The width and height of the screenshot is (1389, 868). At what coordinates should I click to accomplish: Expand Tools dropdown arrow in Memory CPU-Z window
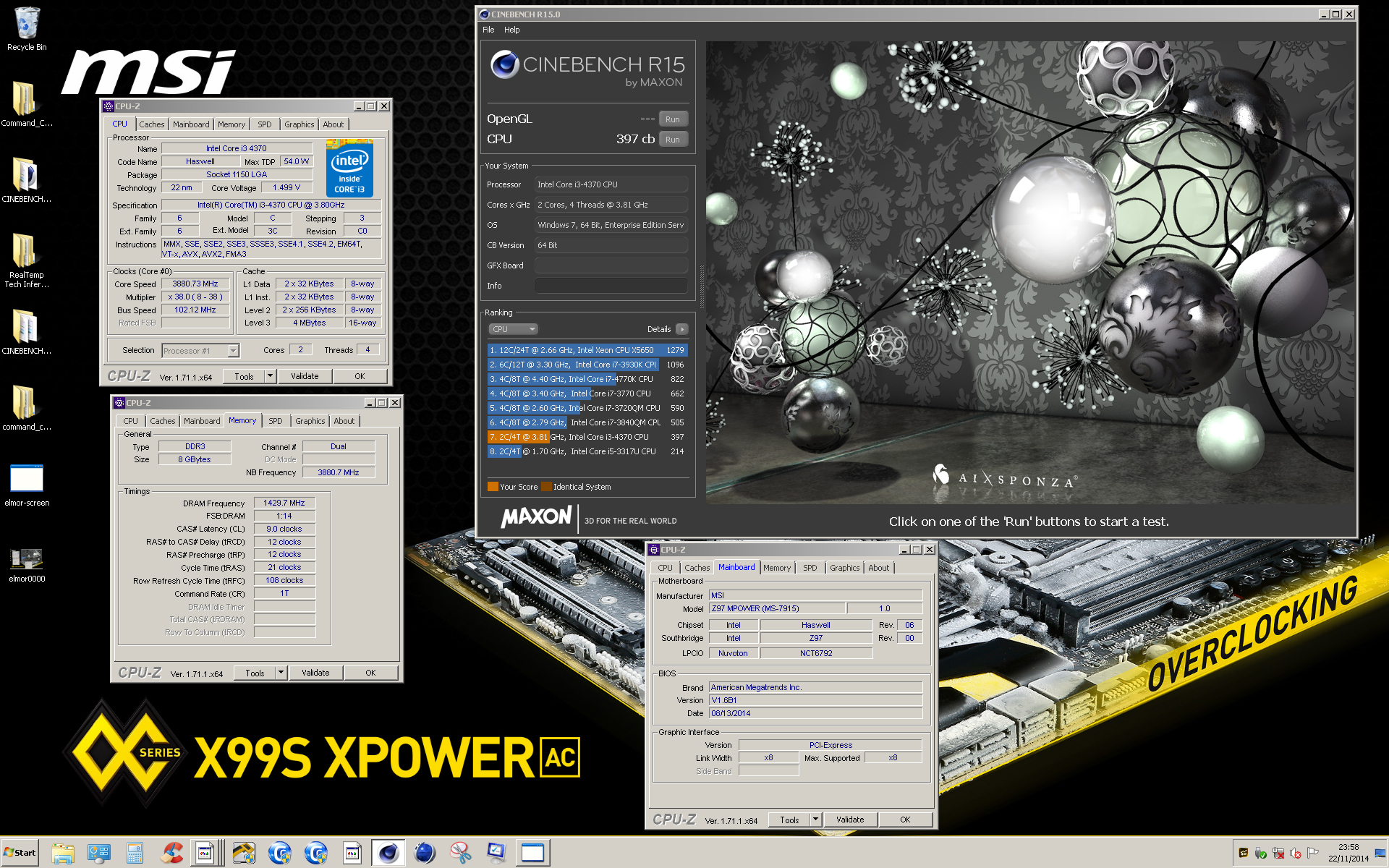pyautogui.click(x=281, y=673)
